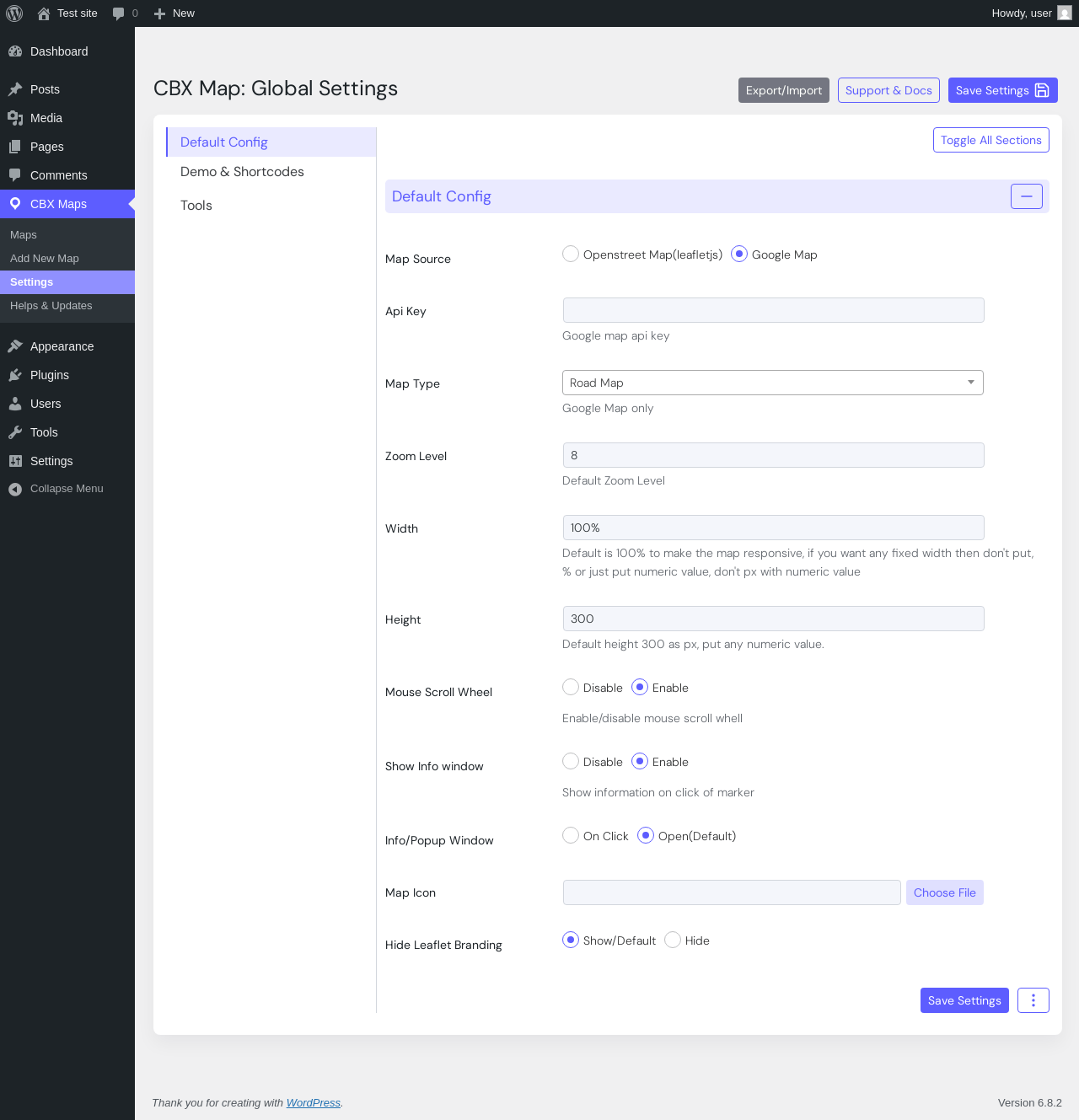1079x1120 pixels.
Task: Switch to Demo & Shortcodes tab
Action: pyautogui.click(x=271, y=172)
